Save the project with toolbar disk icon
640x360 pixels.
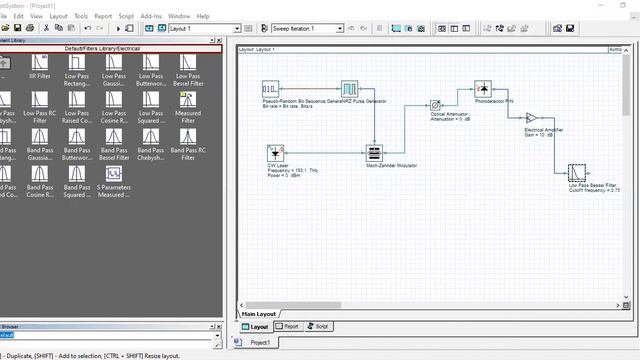coord(18,28)
